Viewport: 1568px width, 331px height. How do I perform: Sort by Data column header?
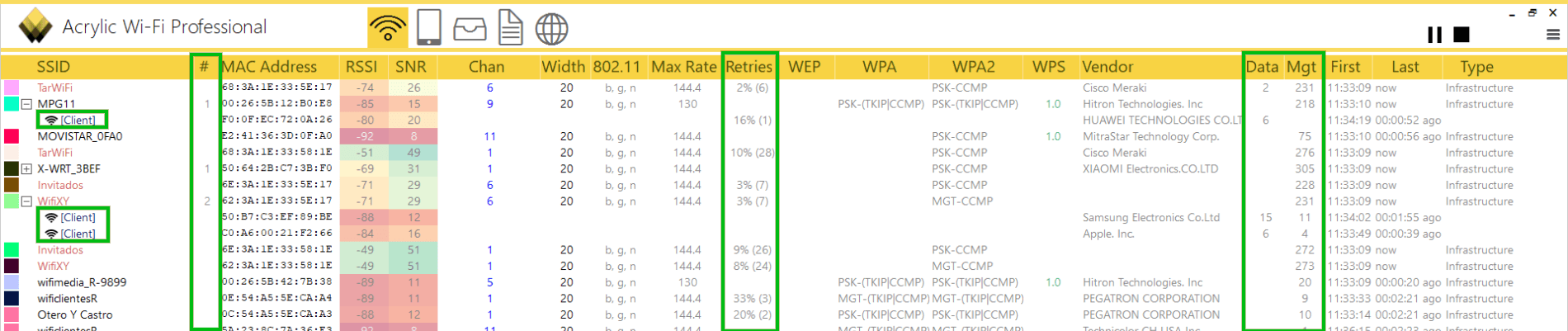click(1262, 67)
